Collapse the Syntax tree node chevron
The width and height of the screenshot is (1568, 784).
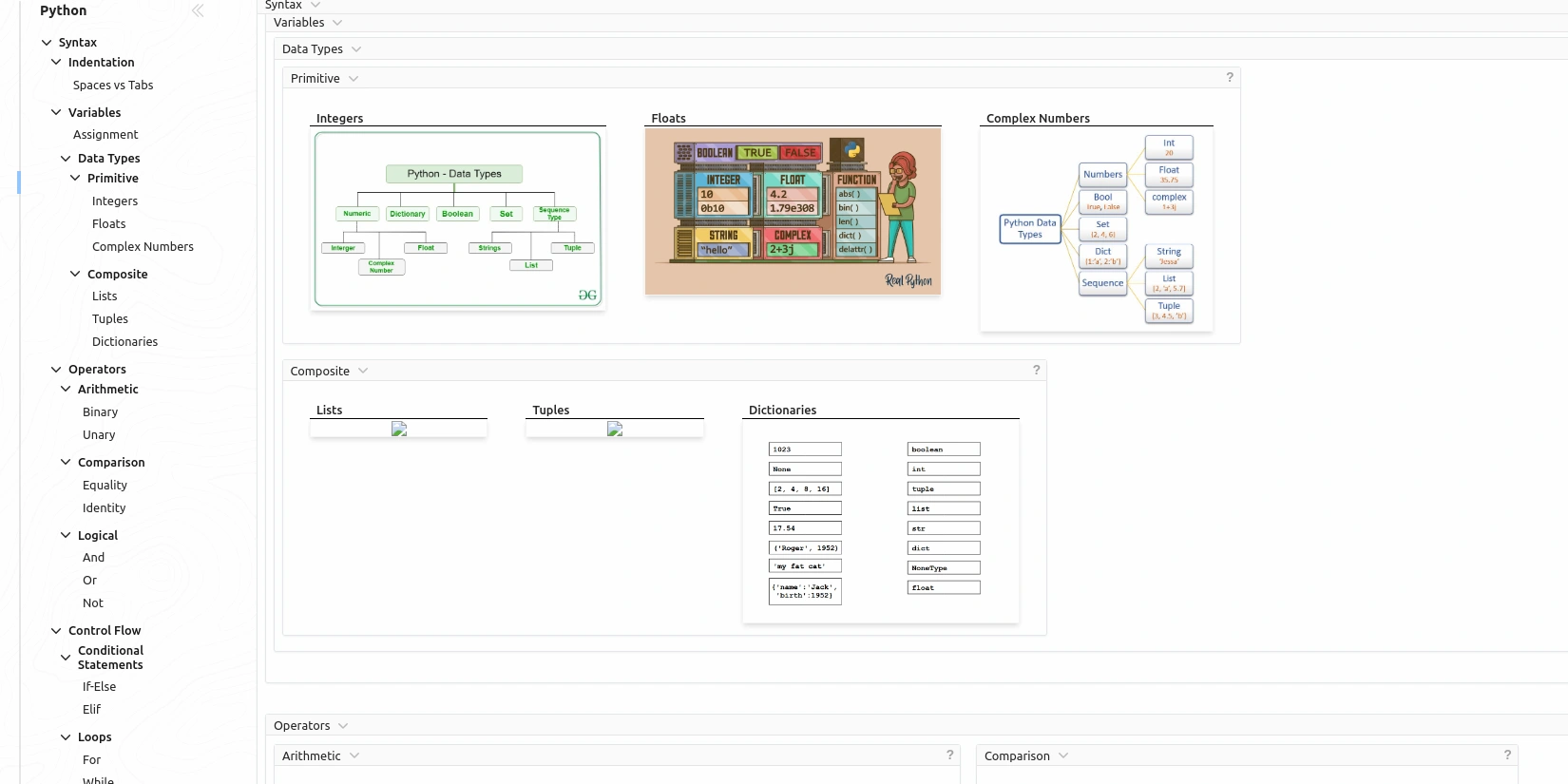pos(47,43)
